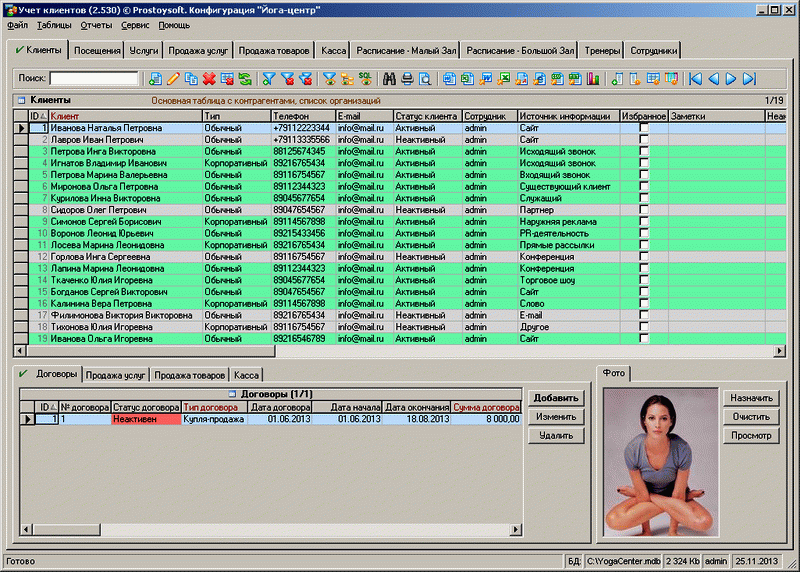Image resolution: width=800 pixels, height=572 pixels.
Task: Click the red X delete record icon
Action: 209,78
